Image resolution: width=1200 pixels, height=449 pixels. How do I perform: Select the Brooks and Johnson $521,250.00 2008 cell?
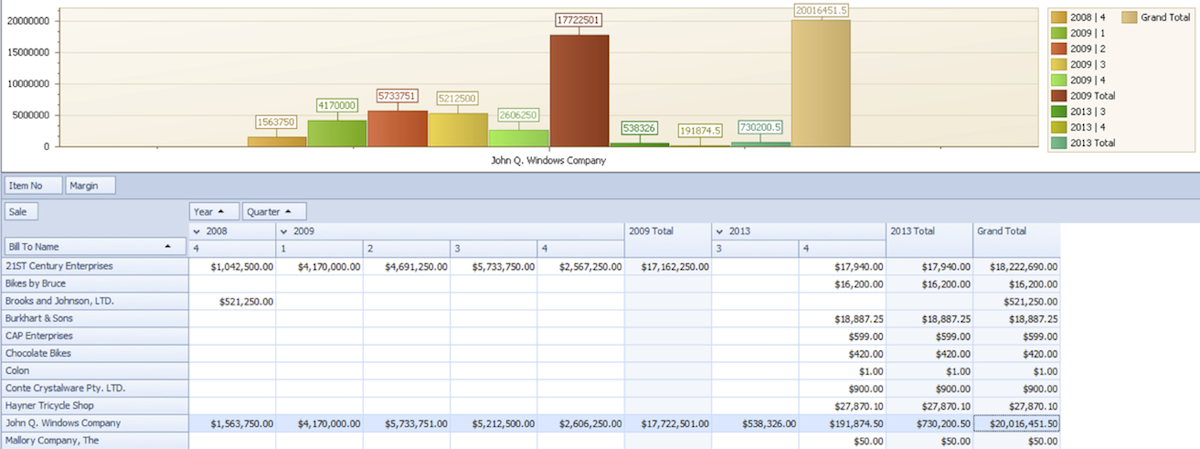[x=231, y=301]
